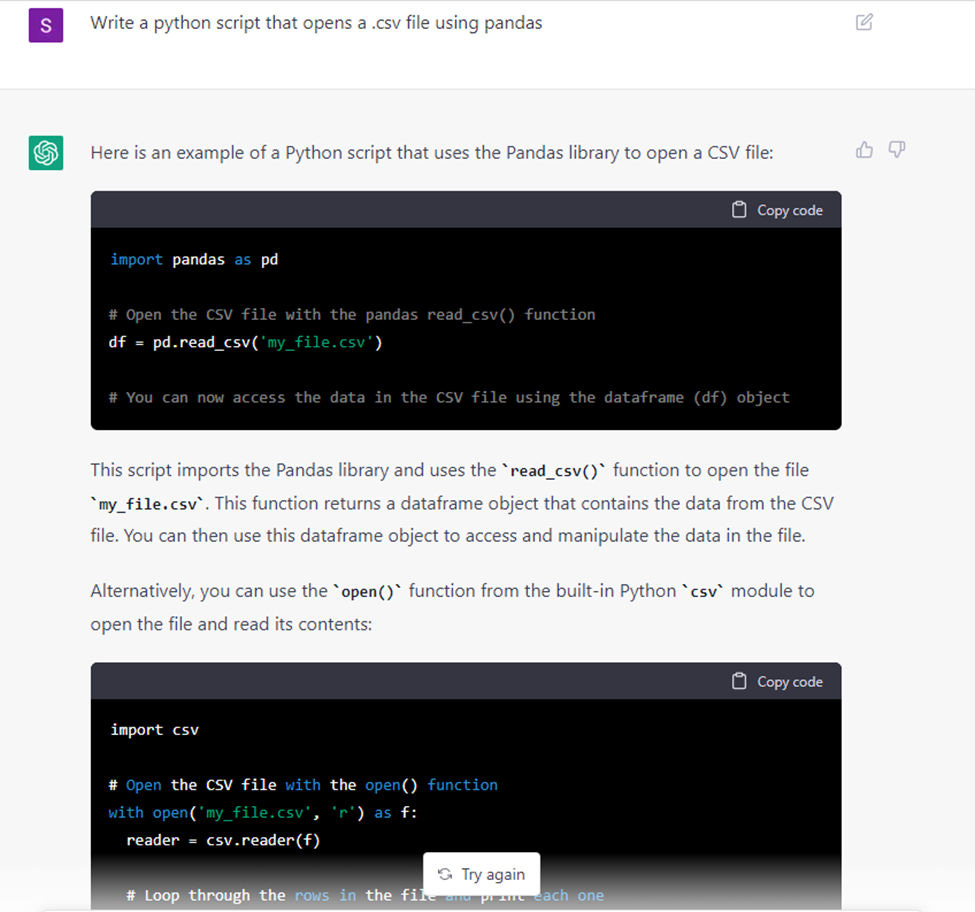Give the response a thumbs down

point(896,150)
